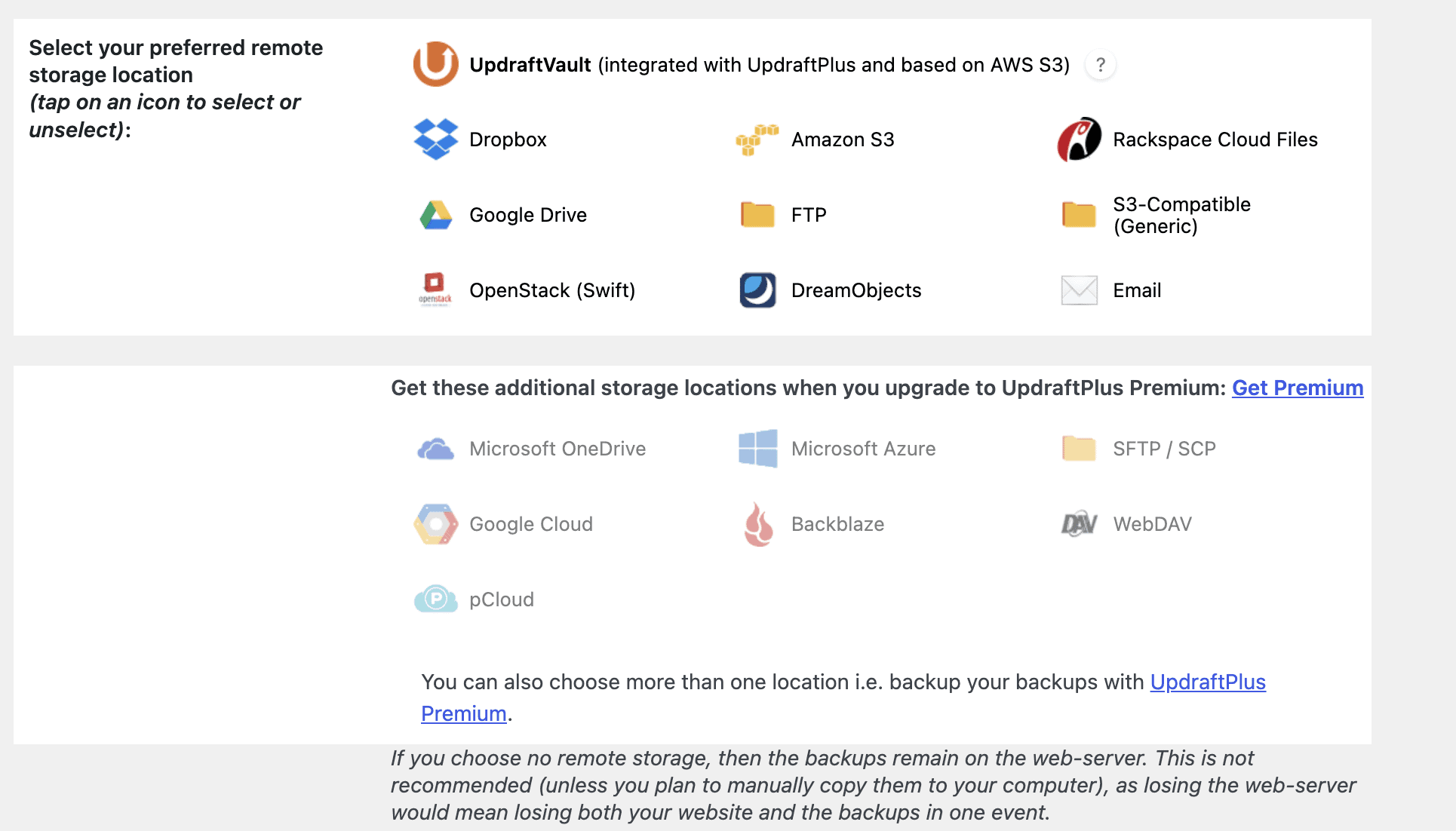Follow the UpdraftPlus Premium link in paragraph
The image size is (1456, 831).
(x=1208, y=682)
